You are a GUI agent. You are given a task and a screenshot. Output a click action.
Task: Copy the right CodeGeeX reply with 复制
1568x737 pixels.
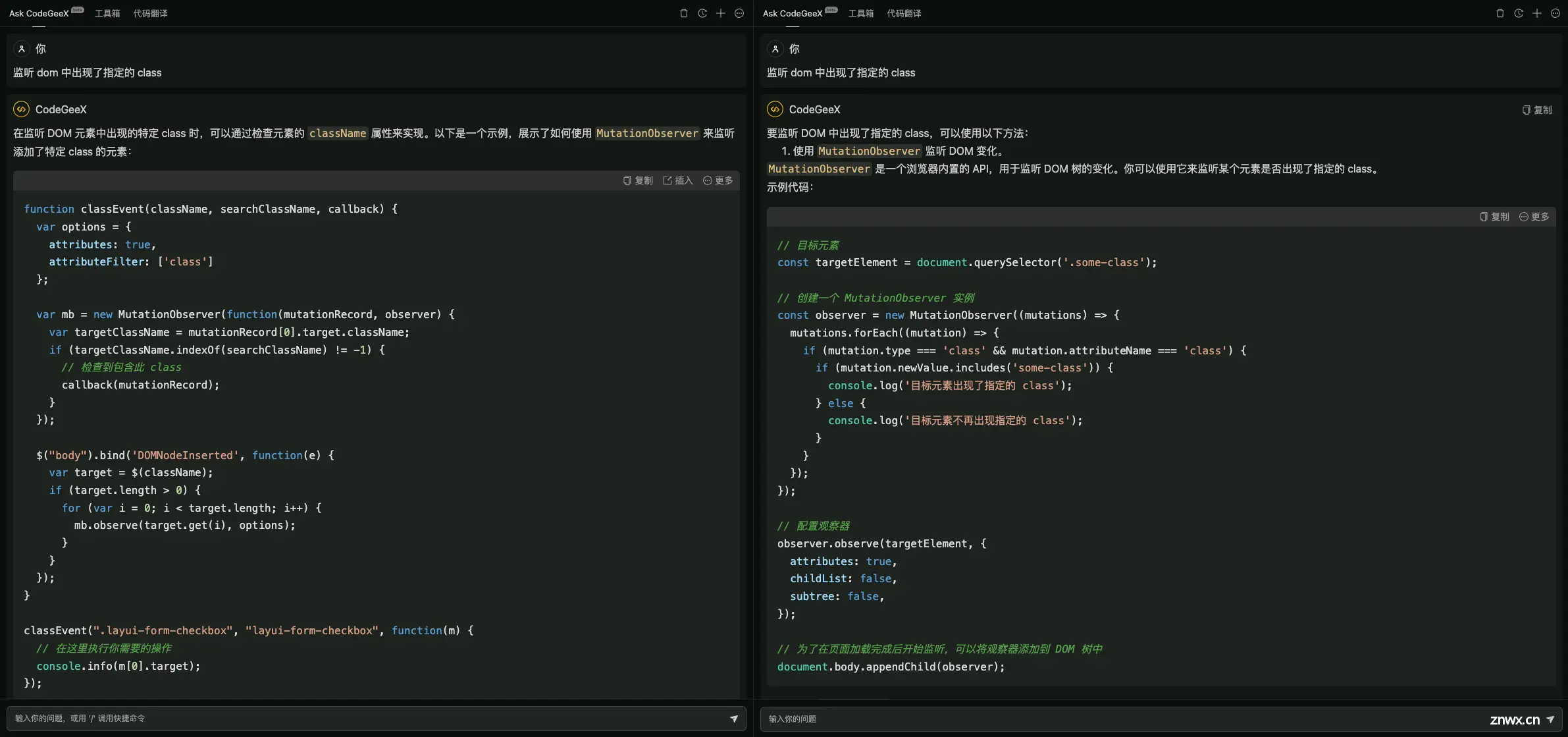click(1537, 110)
